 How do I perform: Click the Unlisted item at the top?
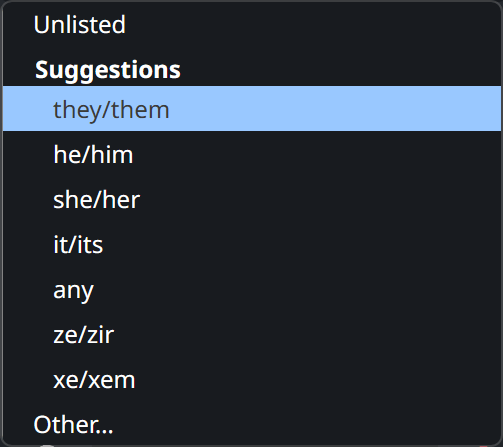252,24
